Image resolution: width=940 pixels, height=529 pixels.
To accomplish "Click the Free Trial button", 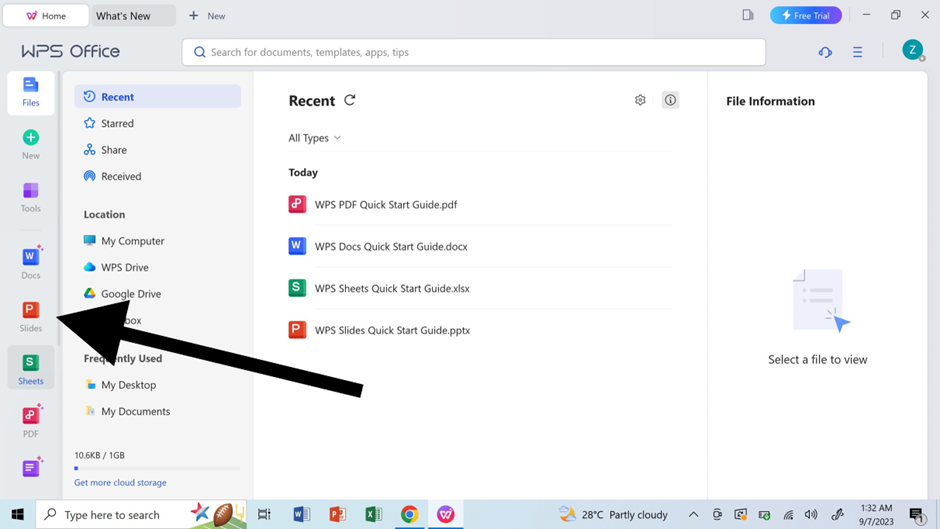I will tap(806, 16).
